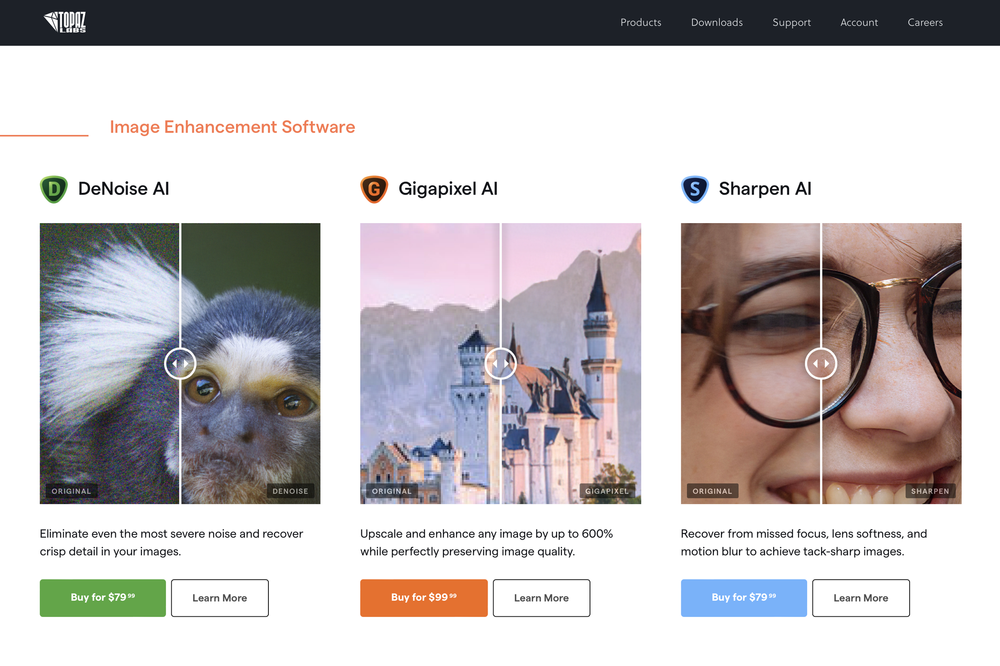Click the blue Sharpen AI shield icon
This screenshot has height=666, width=1000.
(x=695, y=189)
